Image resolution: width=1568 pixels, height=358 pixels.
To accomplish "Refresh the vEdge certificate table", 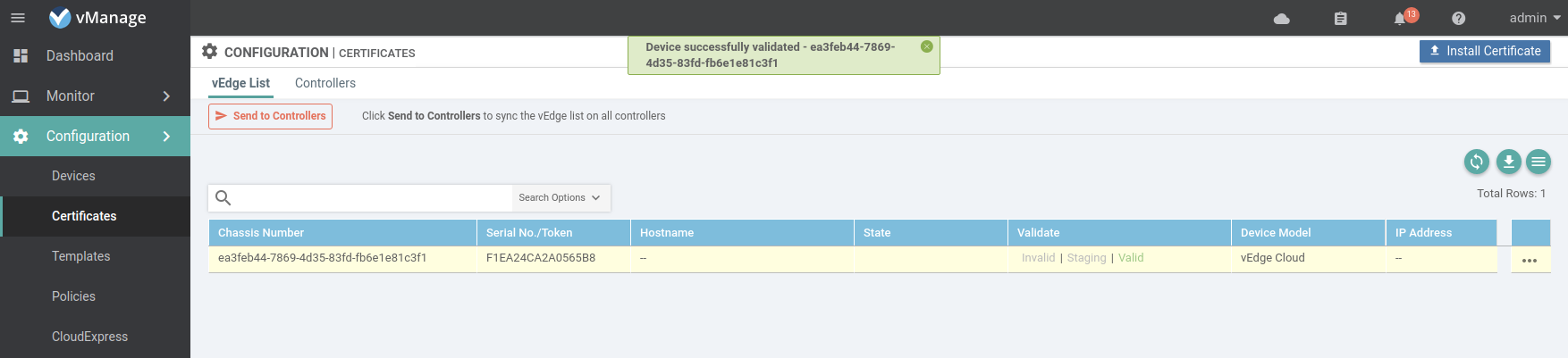I will click(1477, 162).
